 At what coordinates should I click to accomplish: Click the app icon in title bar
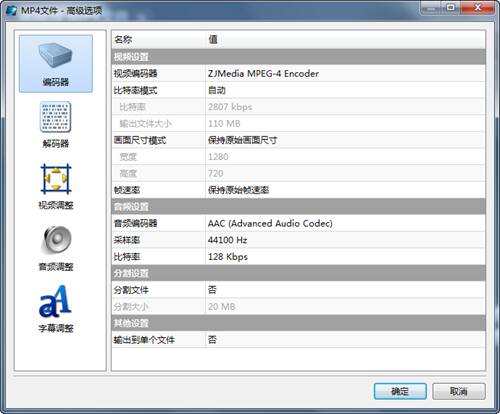pyautogui.click(x=12, y=10)
